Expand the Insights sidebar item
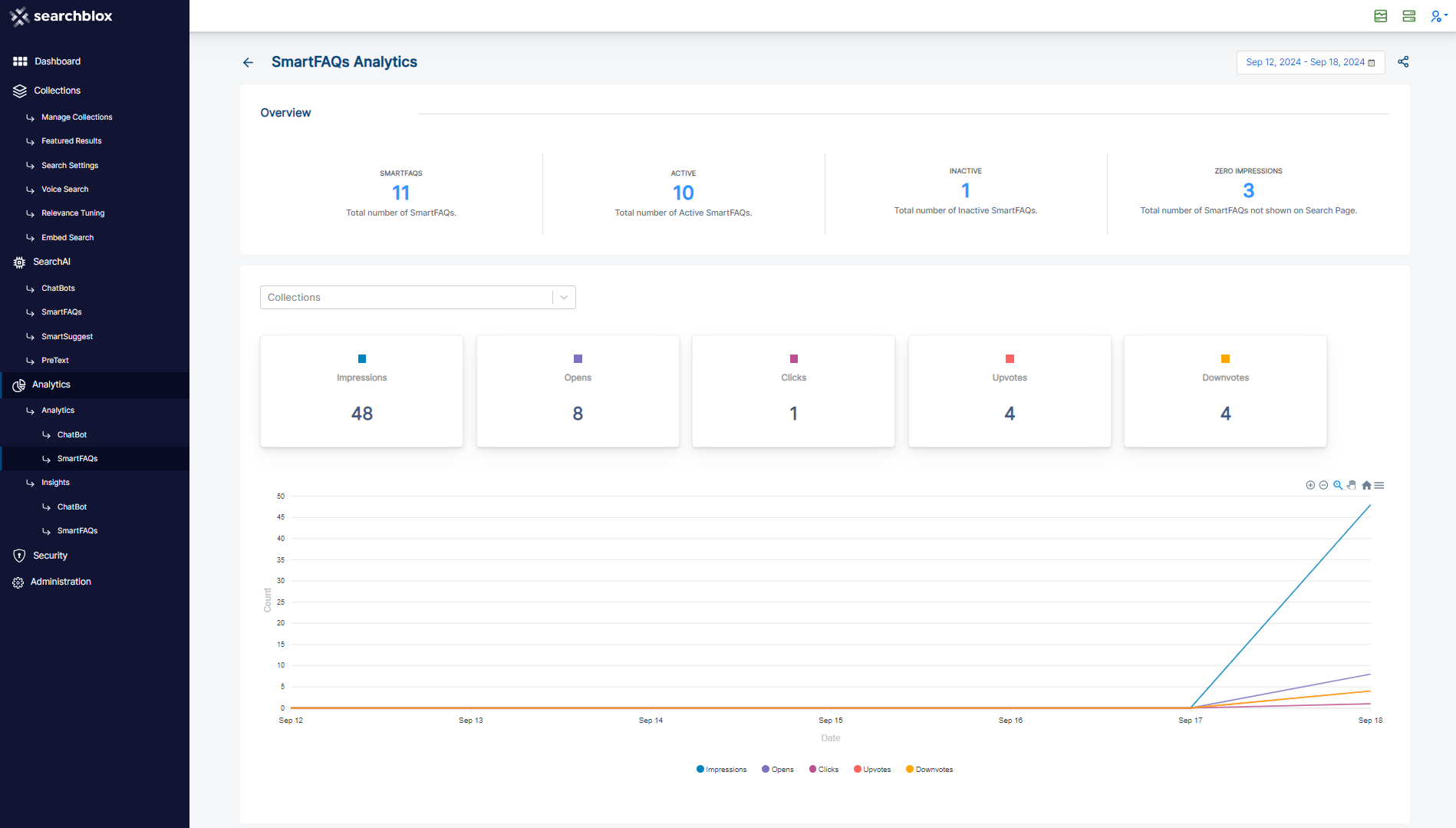This screenshot has width=1456, height=828. [x=55, y=483]
